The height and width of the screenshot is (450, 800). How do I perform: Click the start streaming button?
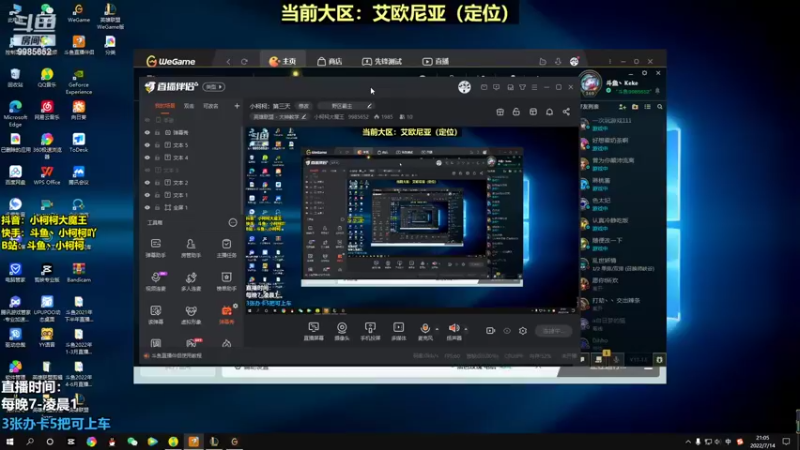tap(554, 331)
